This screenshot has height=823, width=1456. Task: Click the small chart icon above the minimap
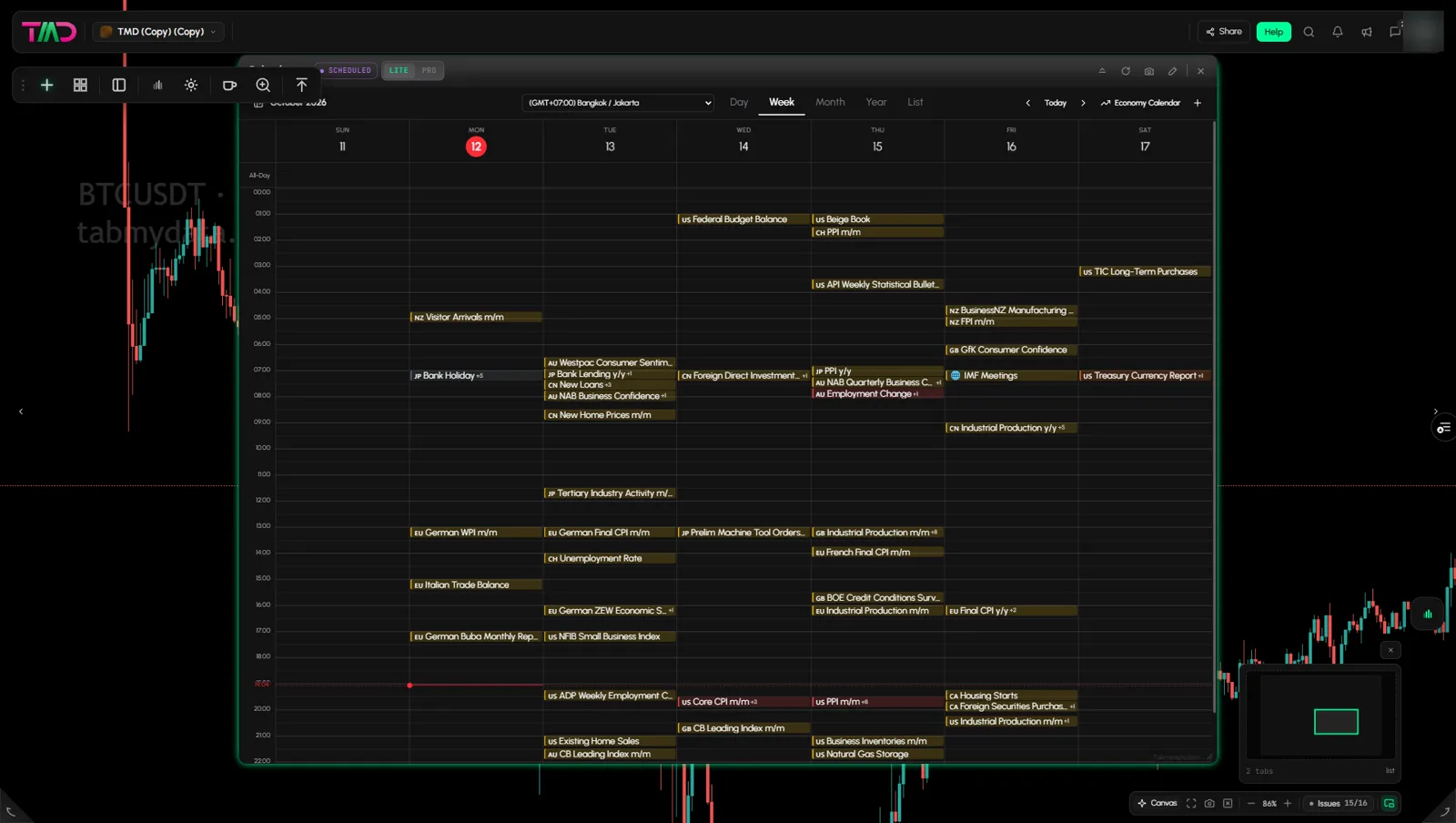click(1428, 614)
